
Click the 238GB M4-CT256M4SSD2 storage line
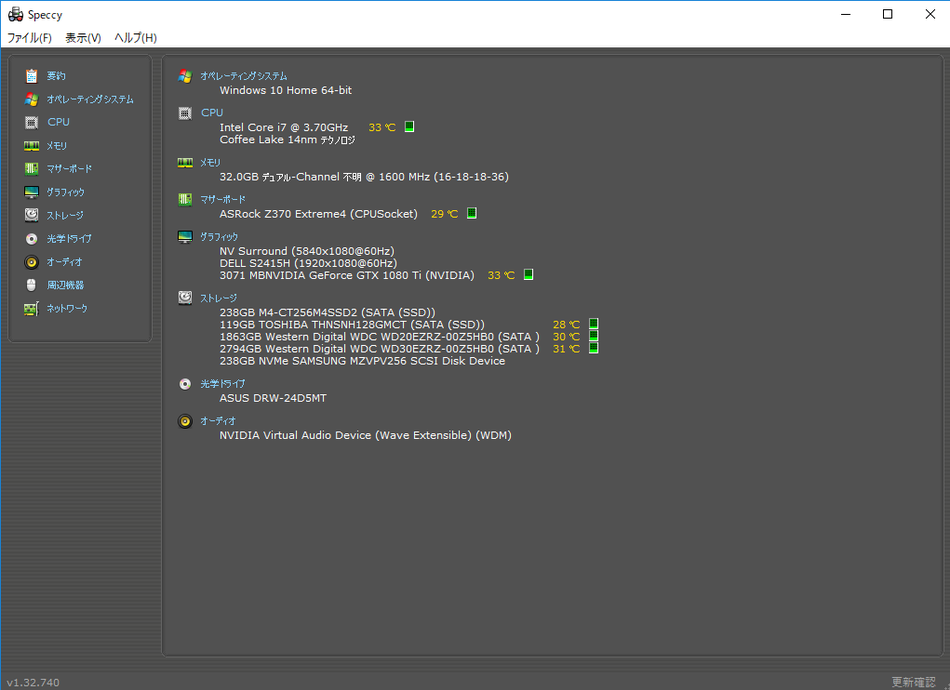[x=327, y=313]
